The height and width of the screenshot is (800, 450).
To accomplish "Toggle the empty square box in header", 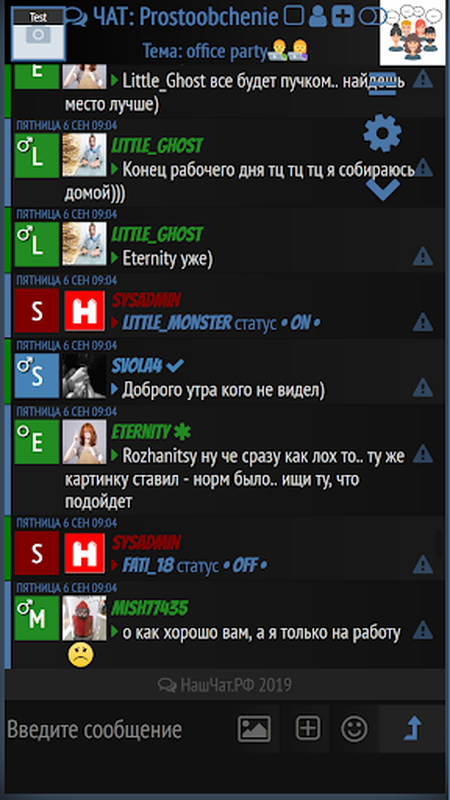I will tap(293, 16).
